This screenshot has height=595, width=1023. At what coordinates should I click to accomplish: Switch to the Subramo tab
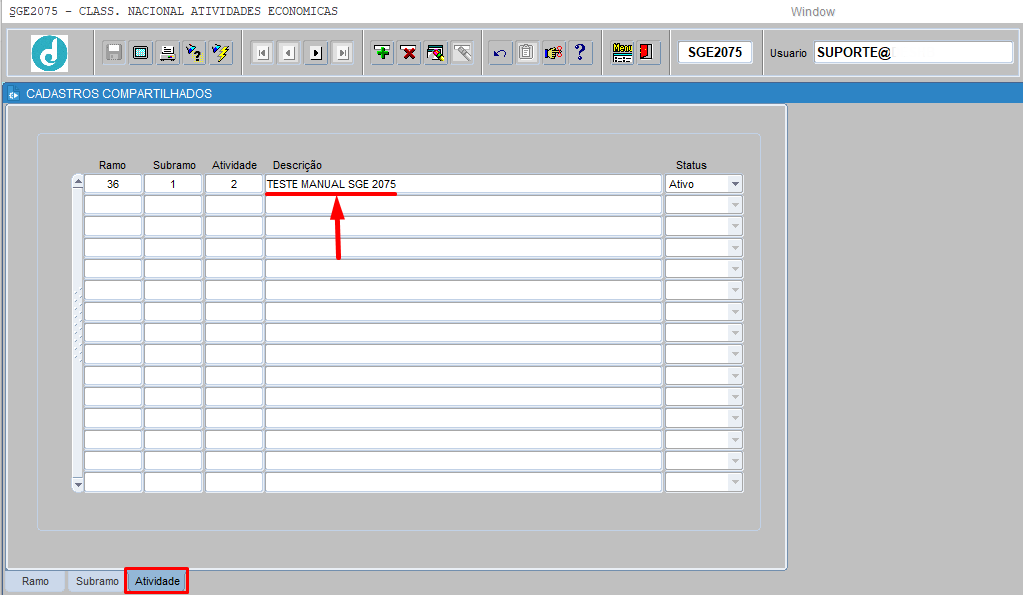tap(96, 581)
